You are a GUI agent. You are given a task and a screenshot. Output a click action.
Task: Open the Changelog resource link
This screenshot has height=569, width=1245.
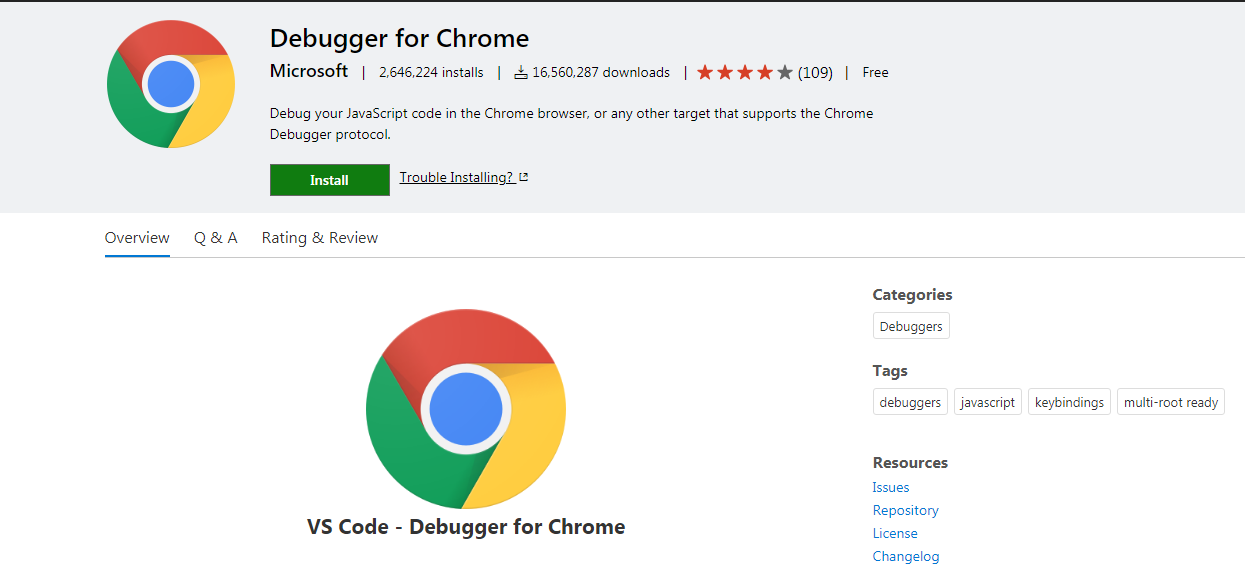[906, 556]
